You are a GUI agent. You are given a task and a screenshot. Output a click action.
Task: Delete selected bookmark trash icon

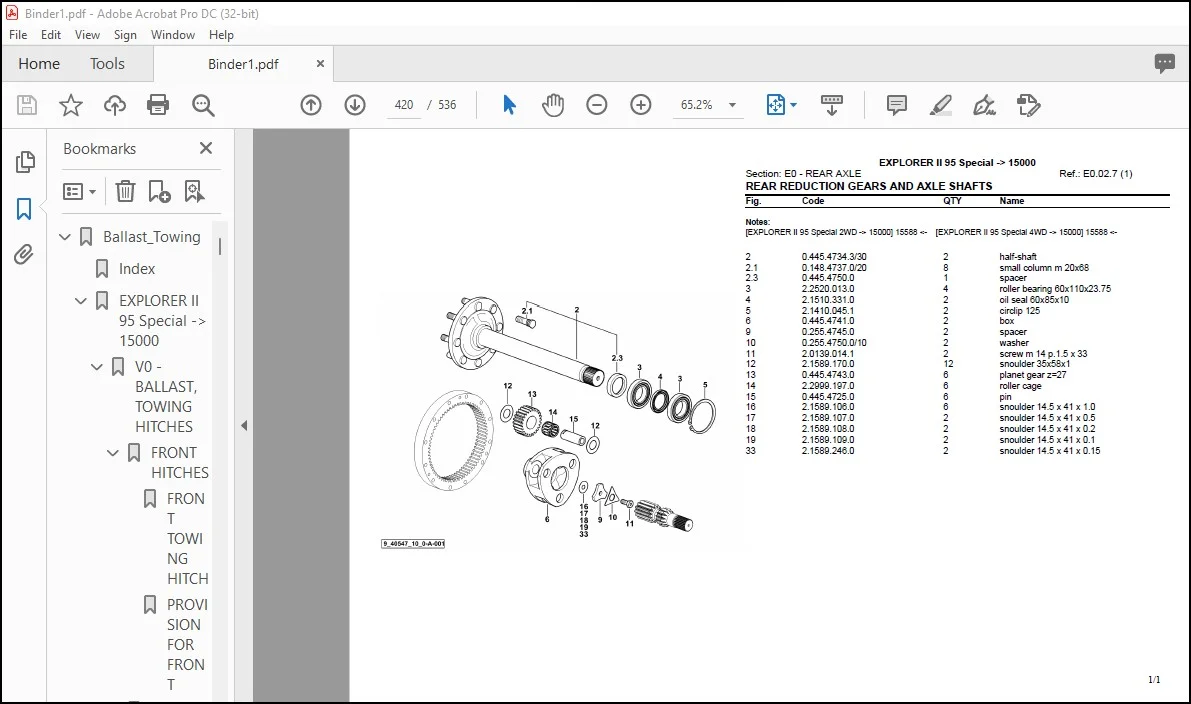125,191
